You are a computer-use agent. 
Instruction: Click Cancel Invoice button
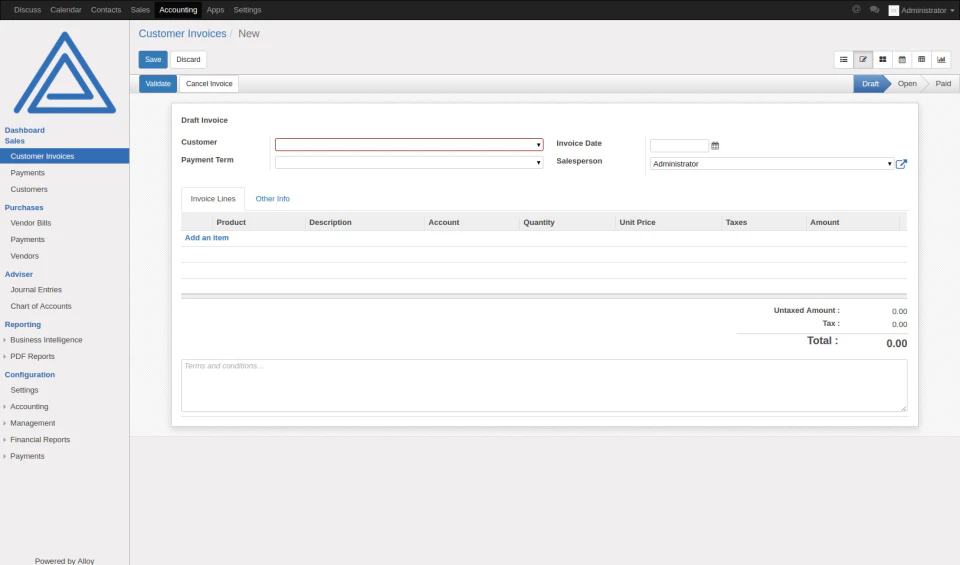[209, 84]
